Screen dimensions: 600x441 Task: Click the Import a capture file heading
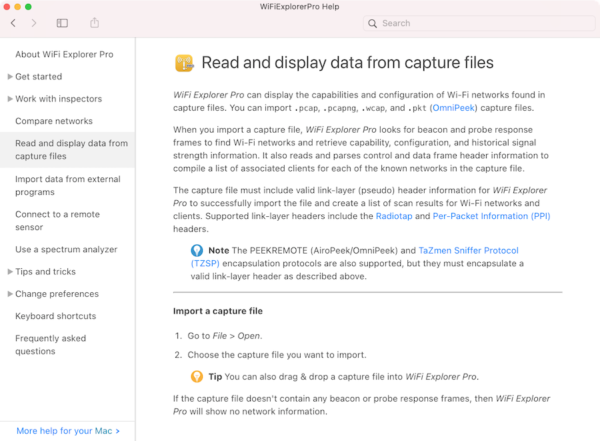[x=218, y=311]
